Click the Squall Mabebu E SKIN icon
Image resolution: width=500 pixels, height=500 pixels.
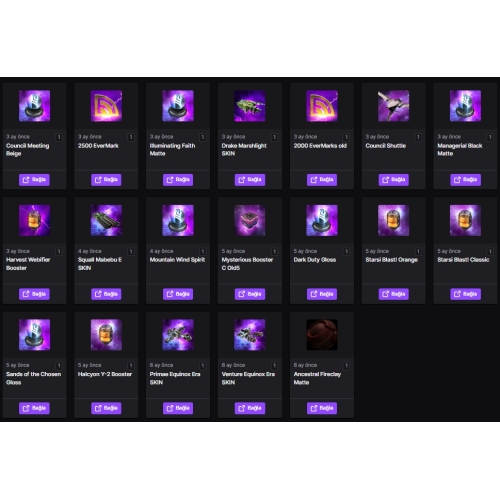[106, 220]
